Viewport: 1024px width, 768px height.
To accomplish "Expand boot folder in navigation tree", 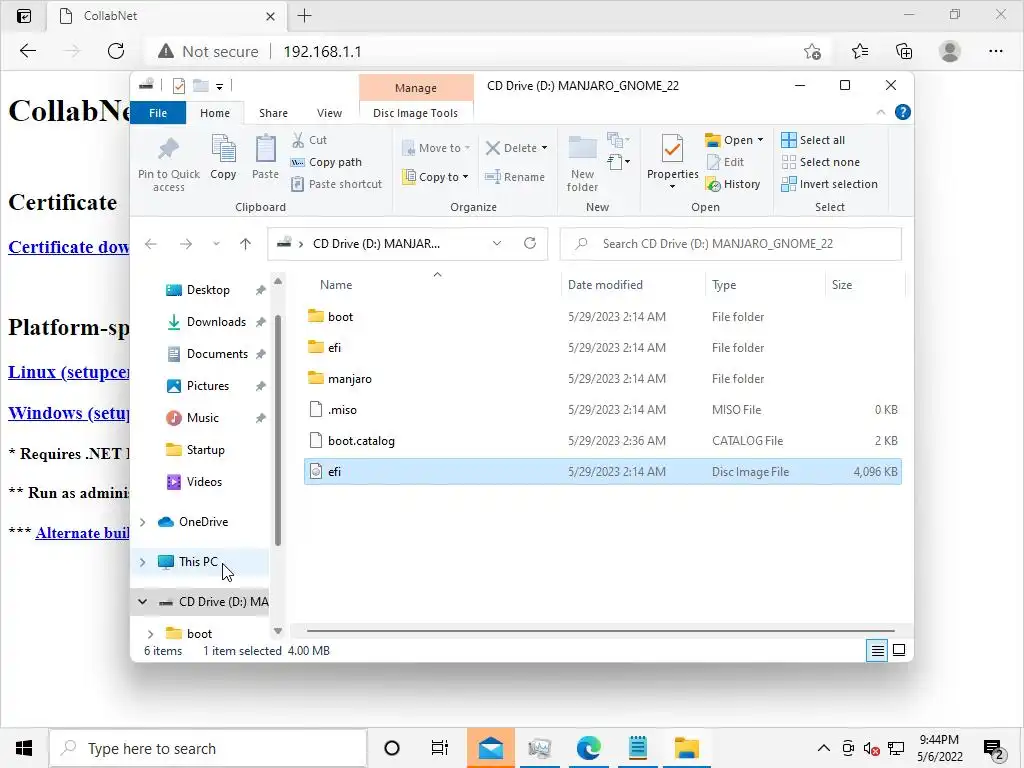I will coord(150,633).
